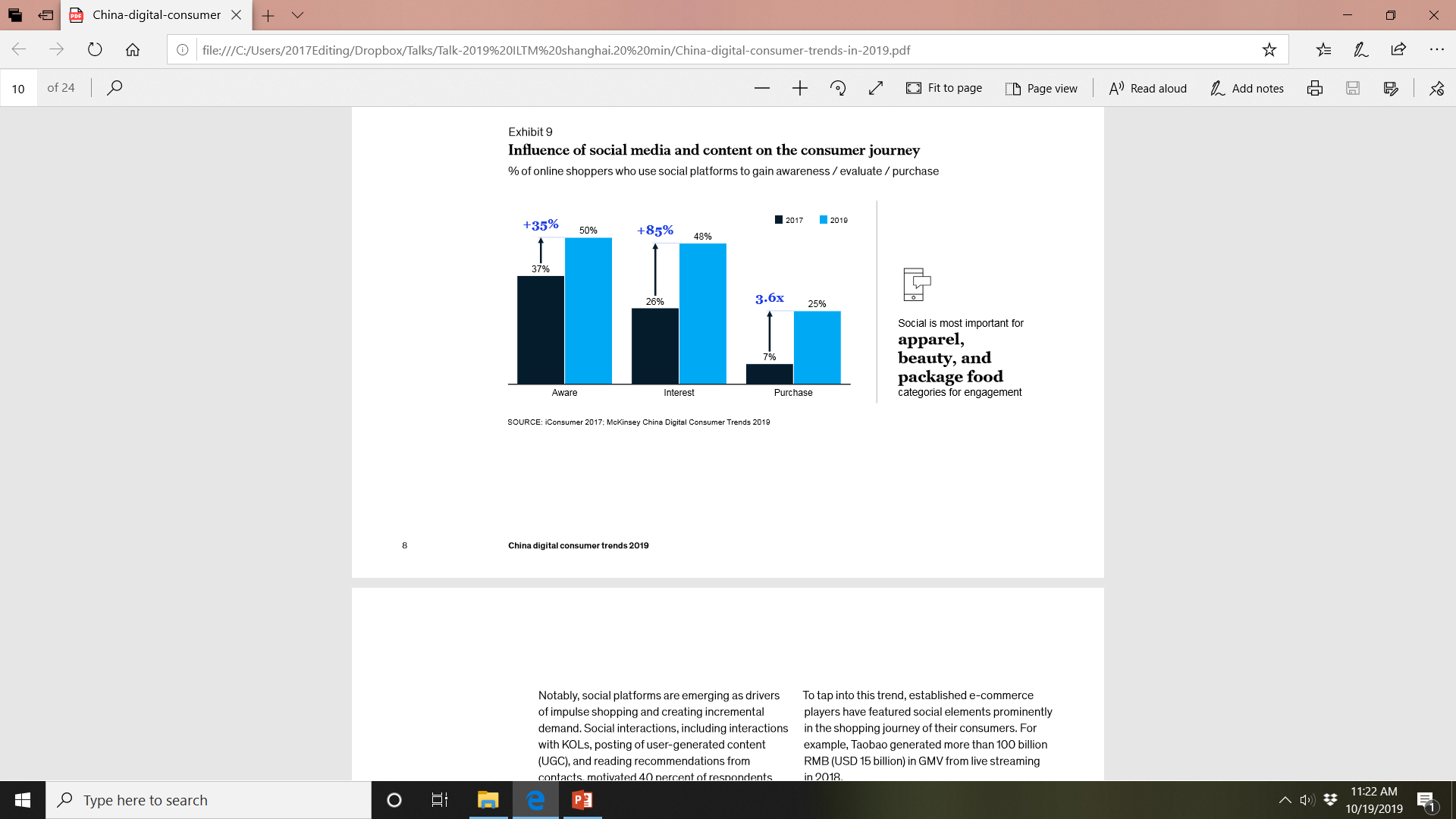Viewport: 1456px width, 819px height.
Task: Switch to Microsoft Edge taskbar icon
Action: 535,800
